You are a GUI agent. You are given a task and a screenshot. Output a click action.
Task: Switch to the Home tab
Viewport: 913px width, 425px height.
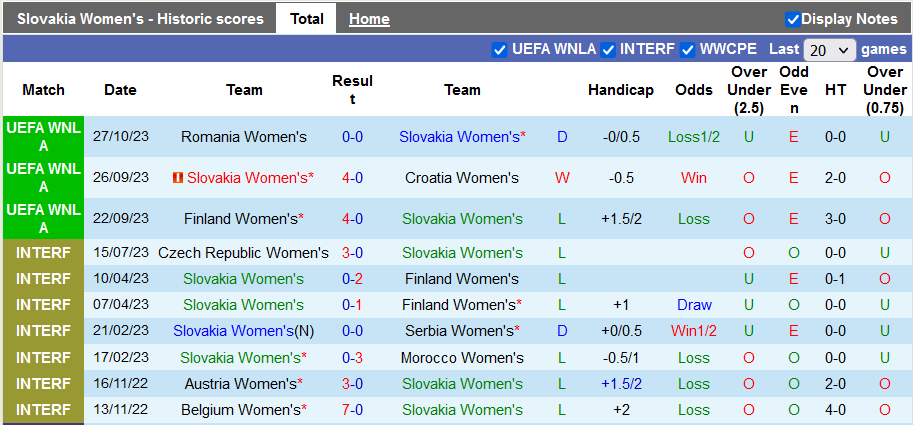click(x=369, y=19)
